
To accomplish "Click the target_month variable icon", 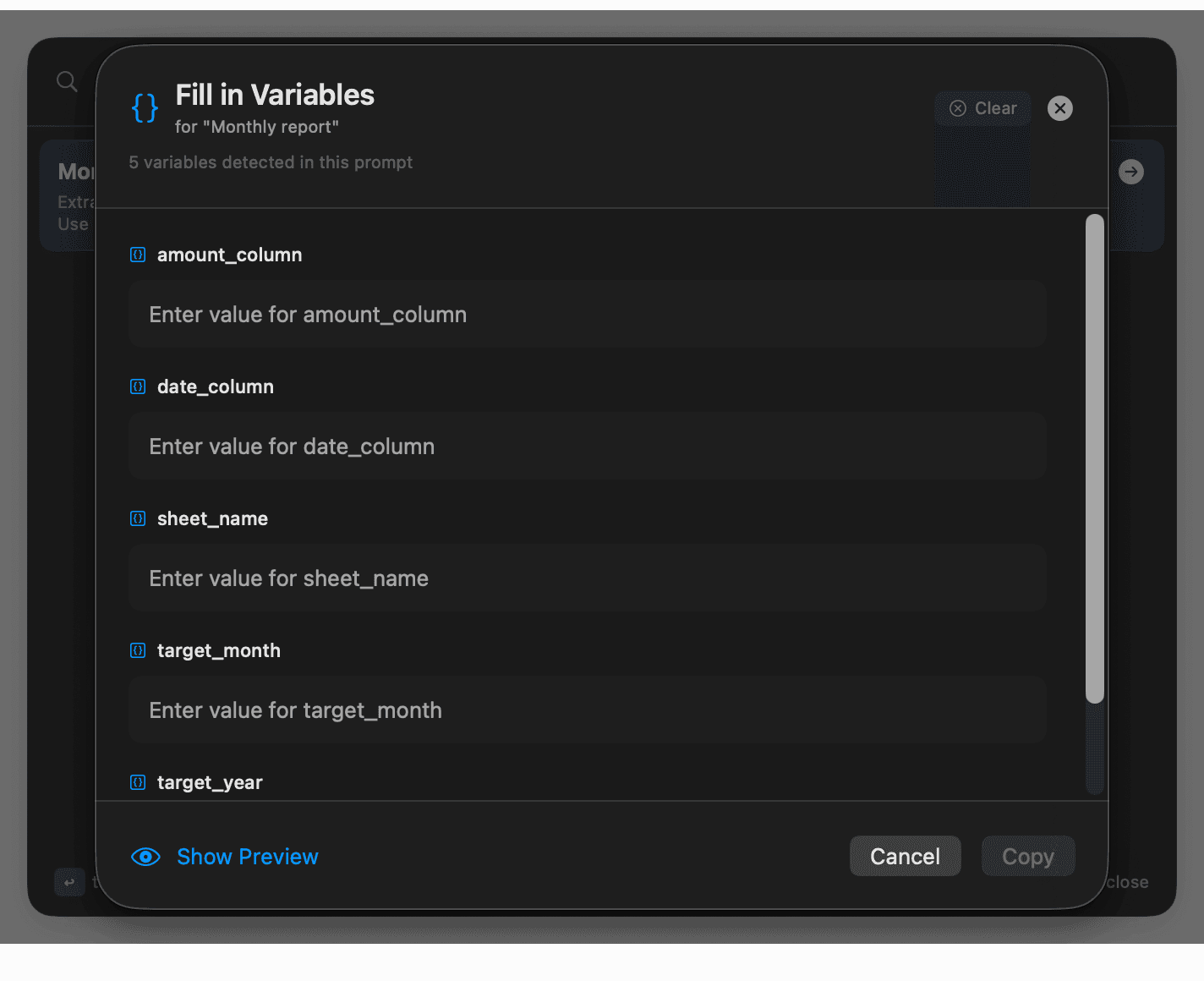I will pos(138,650).
